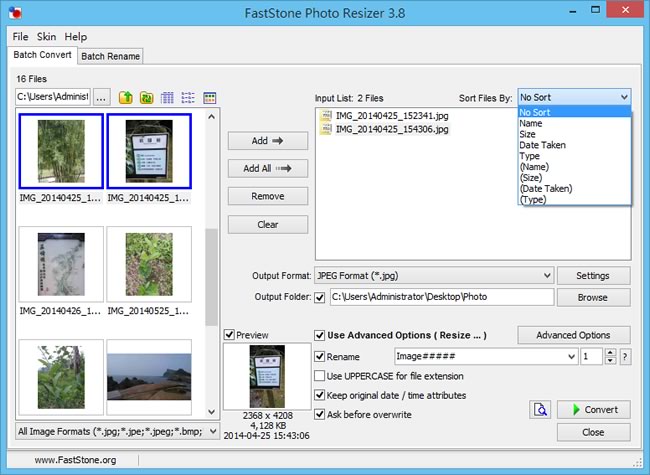
Task: Select IMG_20140425_154306.jpg in the input list
Action: tap(393, 129)
